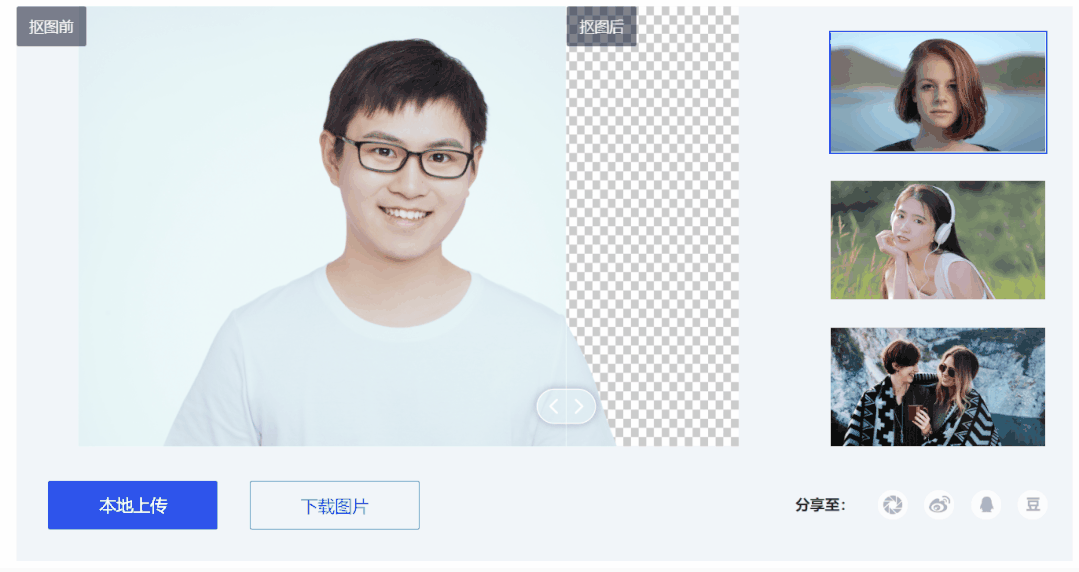Click the 抠图后 after label

pos(601,26)
